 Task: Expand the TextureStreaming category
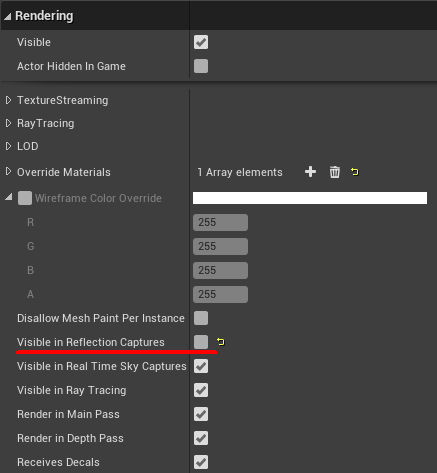[x=8, y=100]
